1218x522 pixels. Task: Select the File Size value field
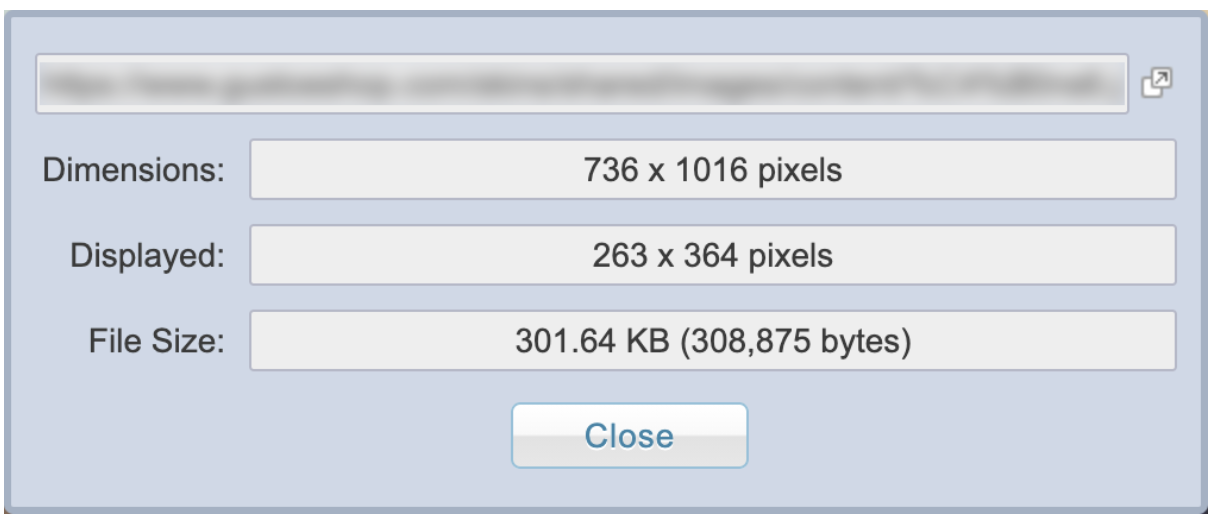(711, 341)
